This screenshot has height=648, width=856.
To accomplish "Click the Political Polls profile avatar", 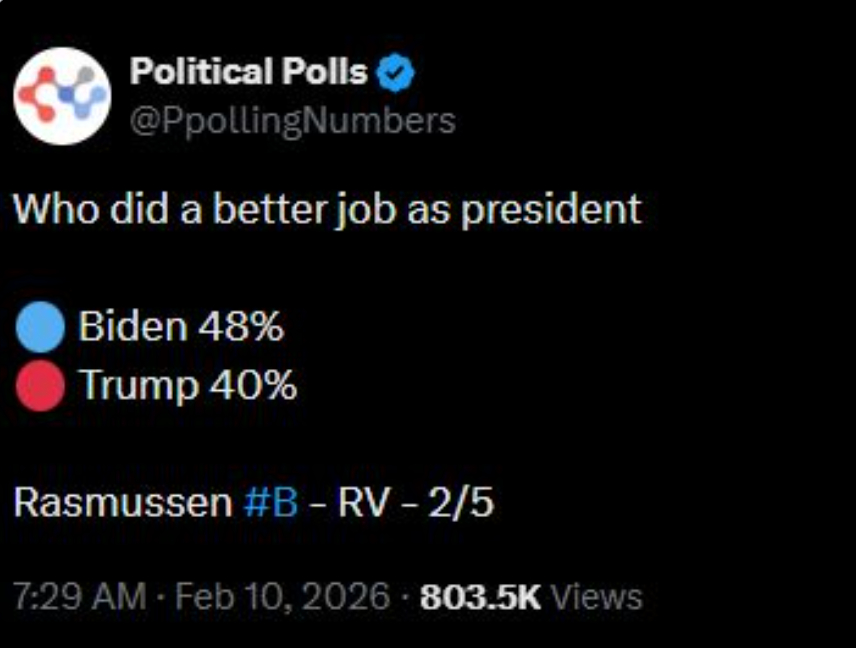I will (61, 97).
